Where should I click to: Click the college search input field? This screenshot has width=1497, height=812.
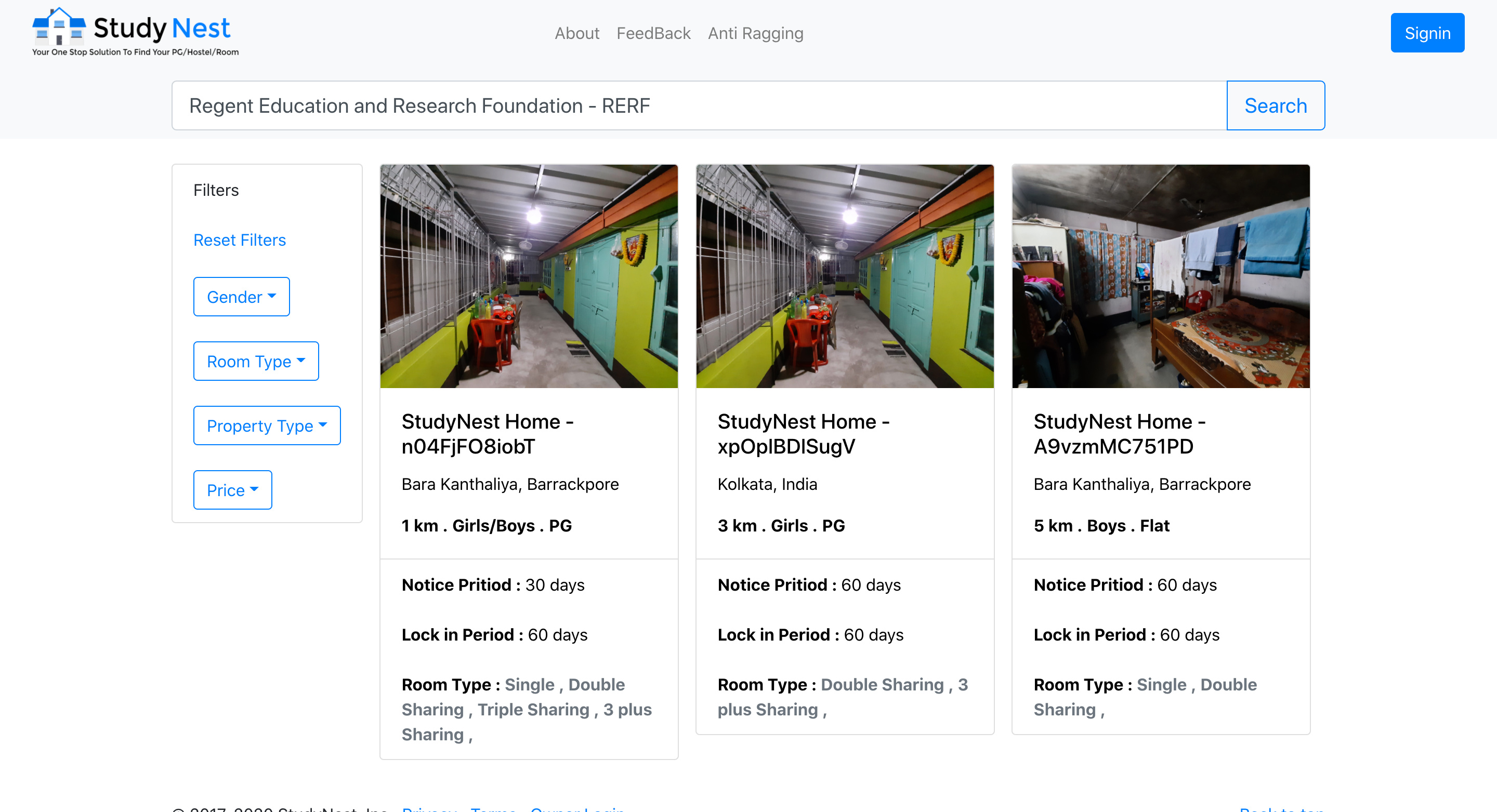click(x=699, y=105)
